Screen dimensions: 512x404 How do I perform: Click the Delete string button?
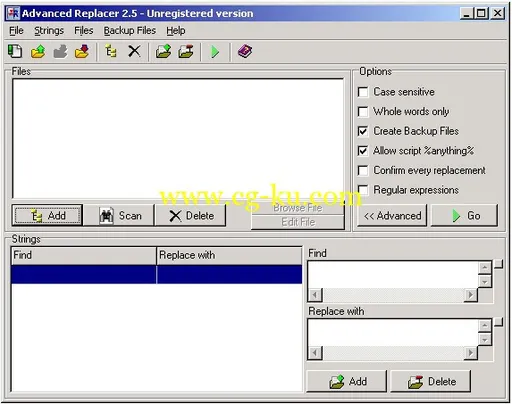click(x=431, y=381)
